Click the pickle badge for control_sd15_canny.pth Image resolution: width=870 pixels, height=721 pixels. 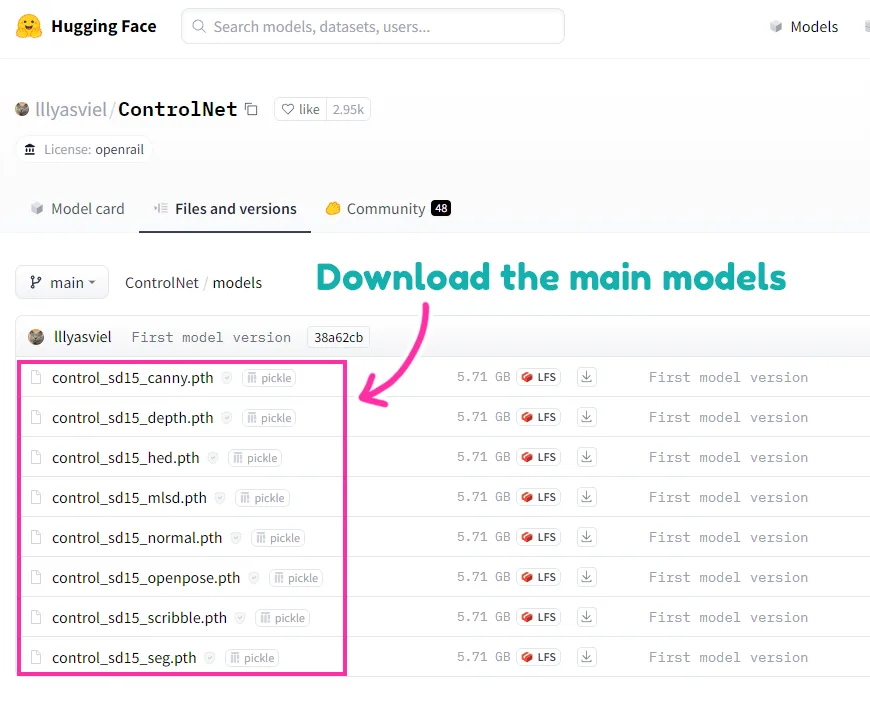tap(269, 378)
